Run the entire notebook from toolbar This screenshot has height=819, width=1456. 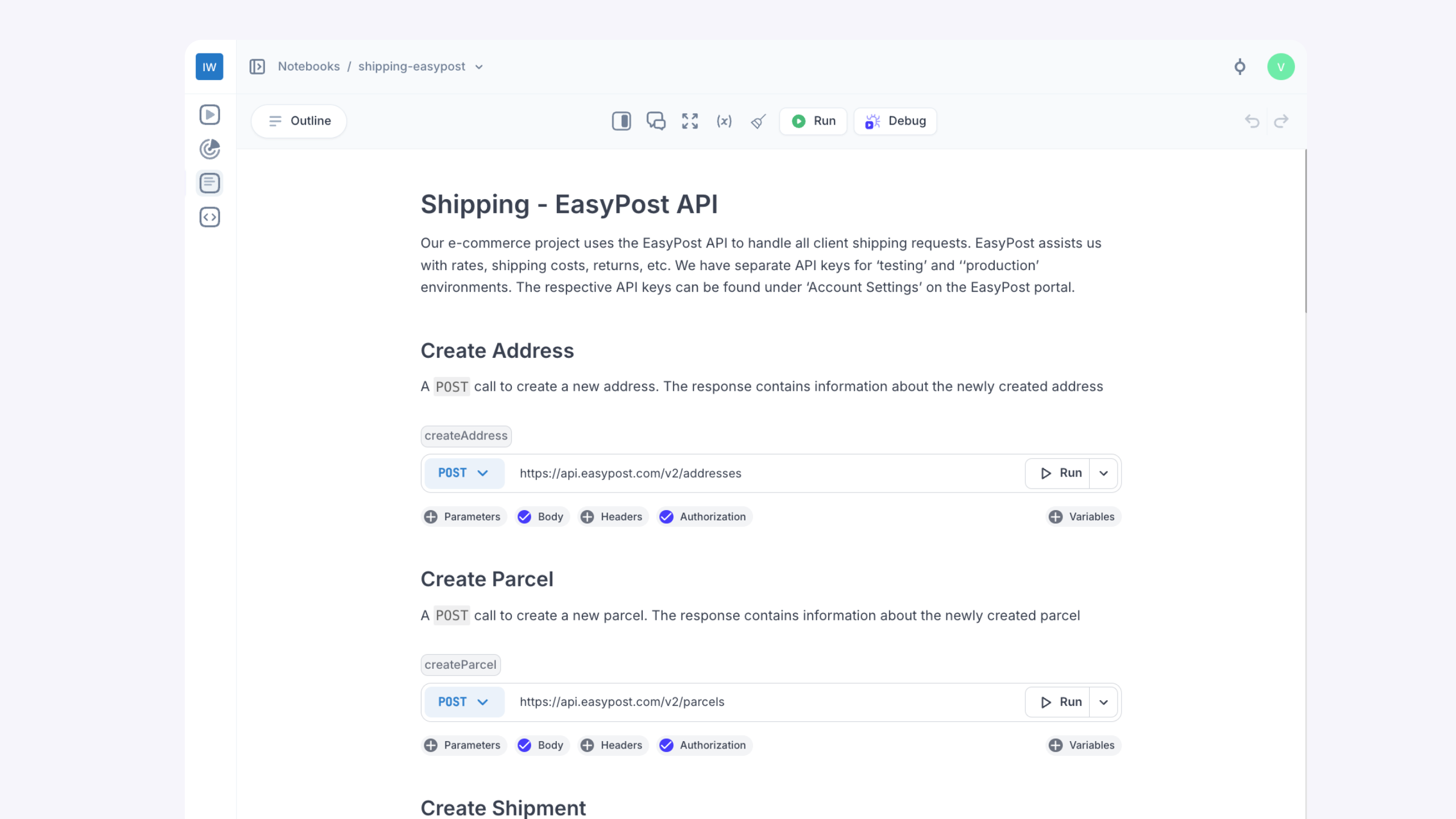(813, 121)
